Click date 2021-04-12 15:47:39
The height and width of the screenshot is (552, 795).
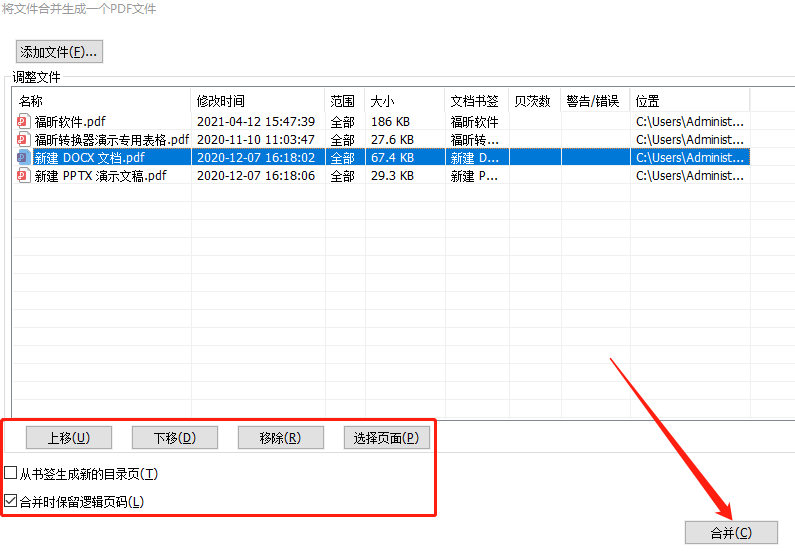click(x=256, y=122)
